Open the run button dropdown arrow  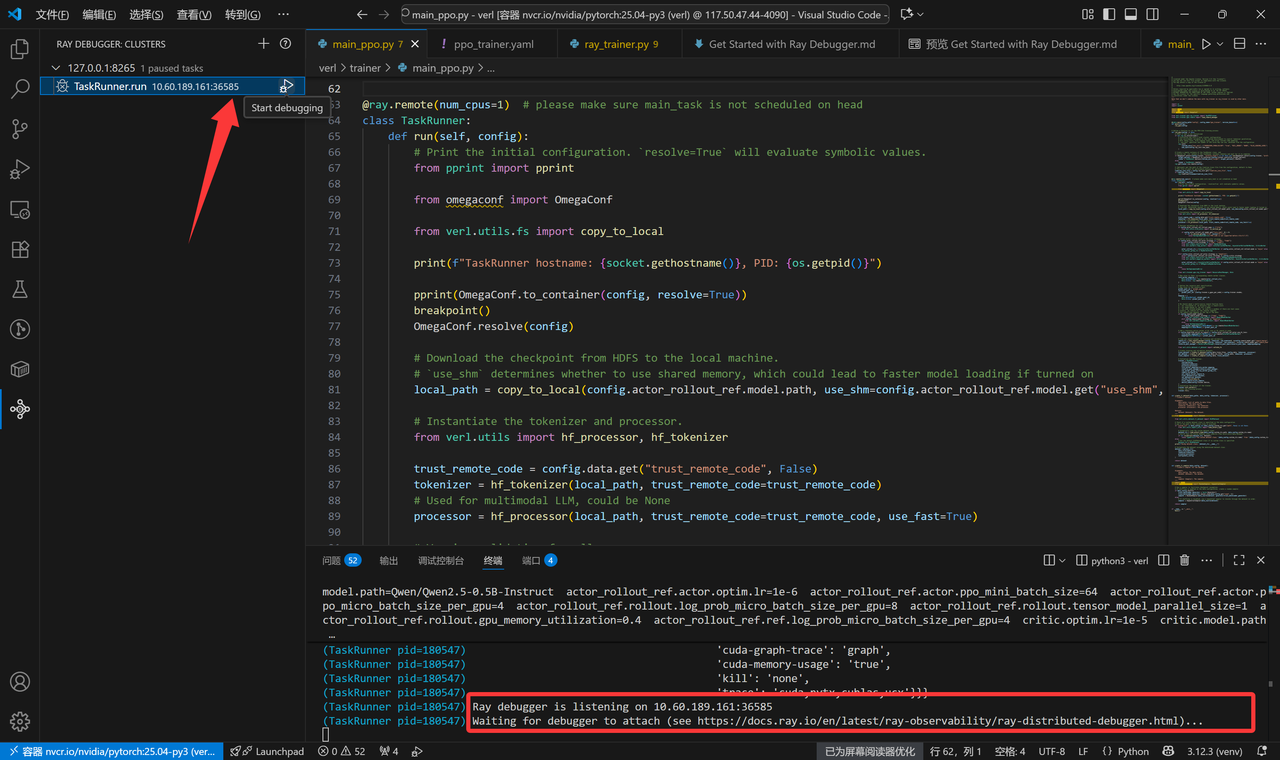tap(1221, 45)
